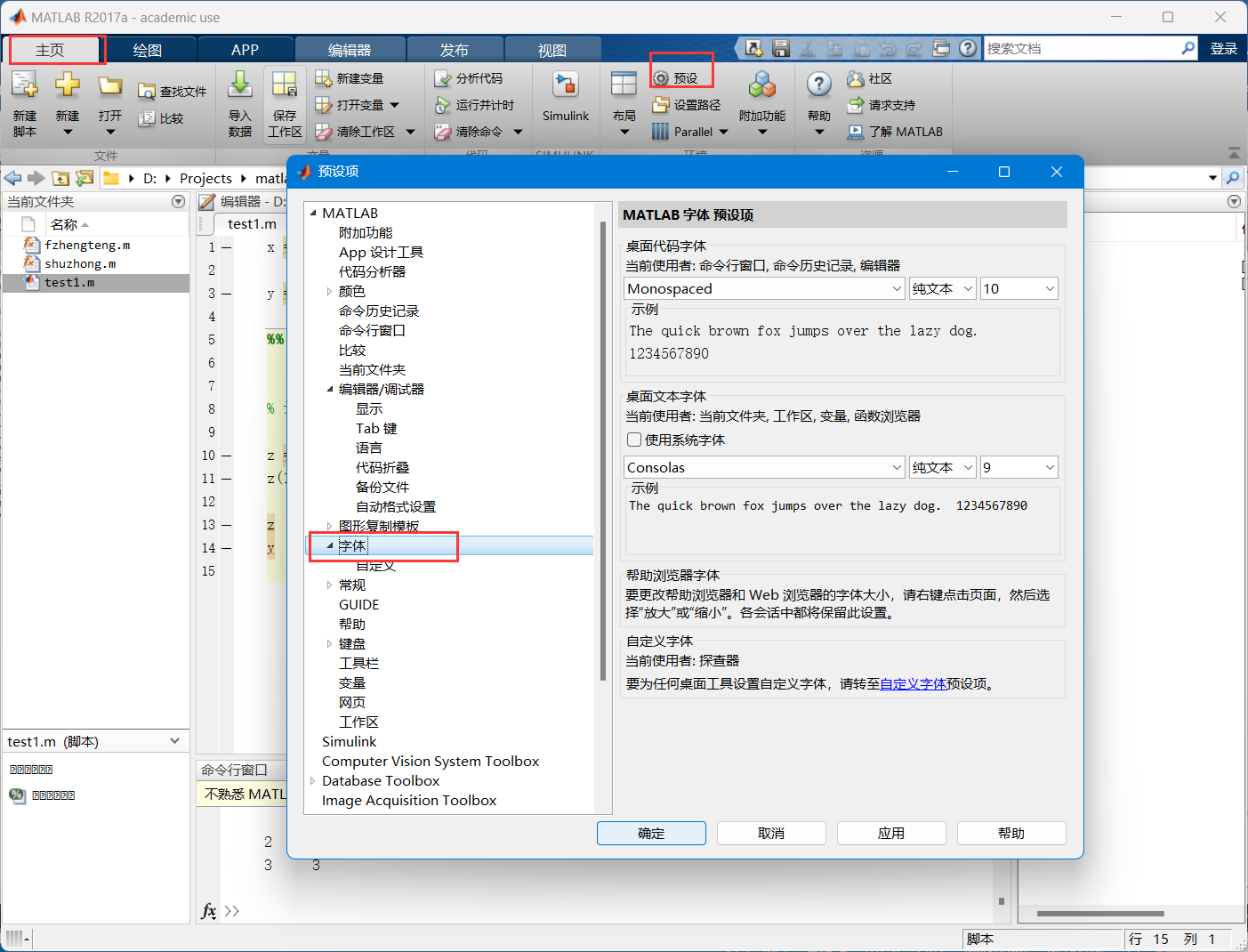Viewport: 1248px width, 952px height.
Task: Select Code Analyzer (代码分析器) in the tree
Action: coord(372,272)
